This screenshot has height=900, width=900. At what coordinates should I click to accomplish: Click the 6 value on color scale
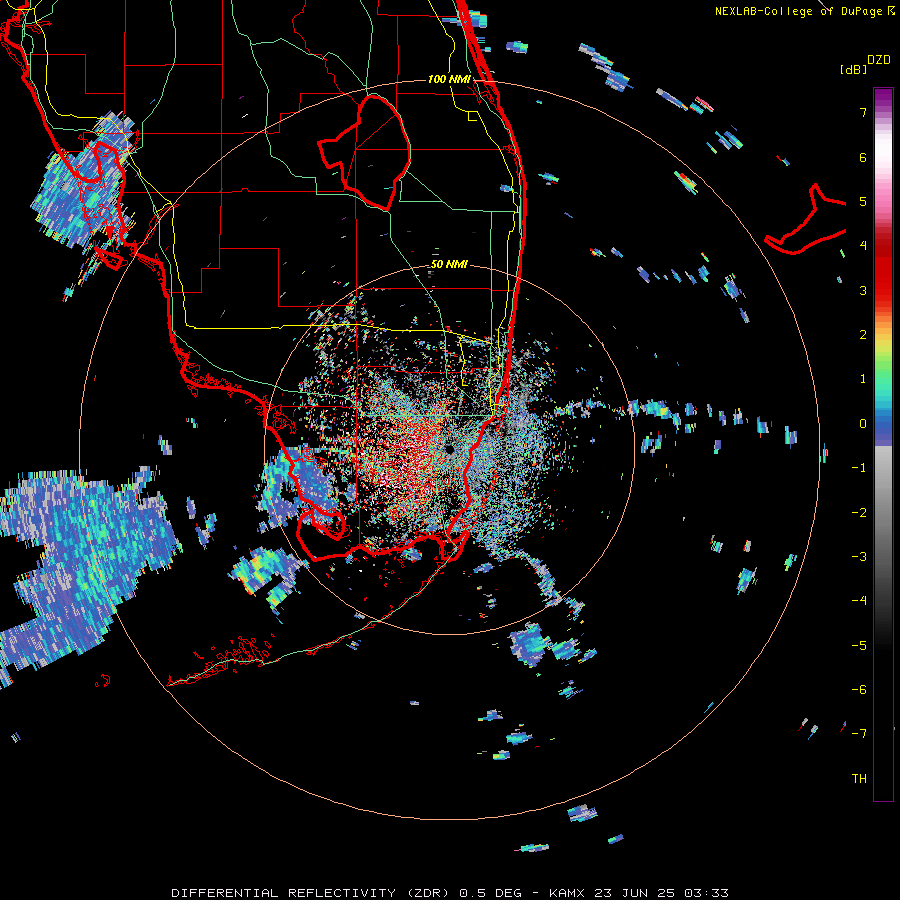click(863, 157)
